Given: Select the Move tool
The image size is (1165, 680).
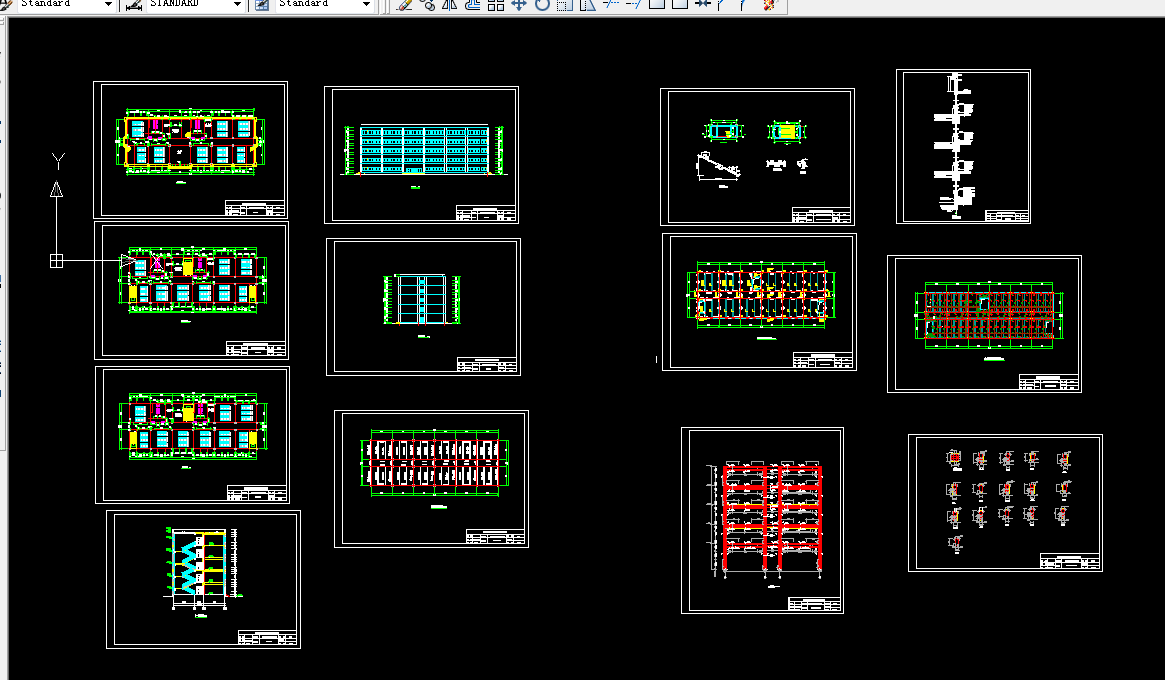Looking at the screenshot, I should pyautogui.click(x=519, y=4).
